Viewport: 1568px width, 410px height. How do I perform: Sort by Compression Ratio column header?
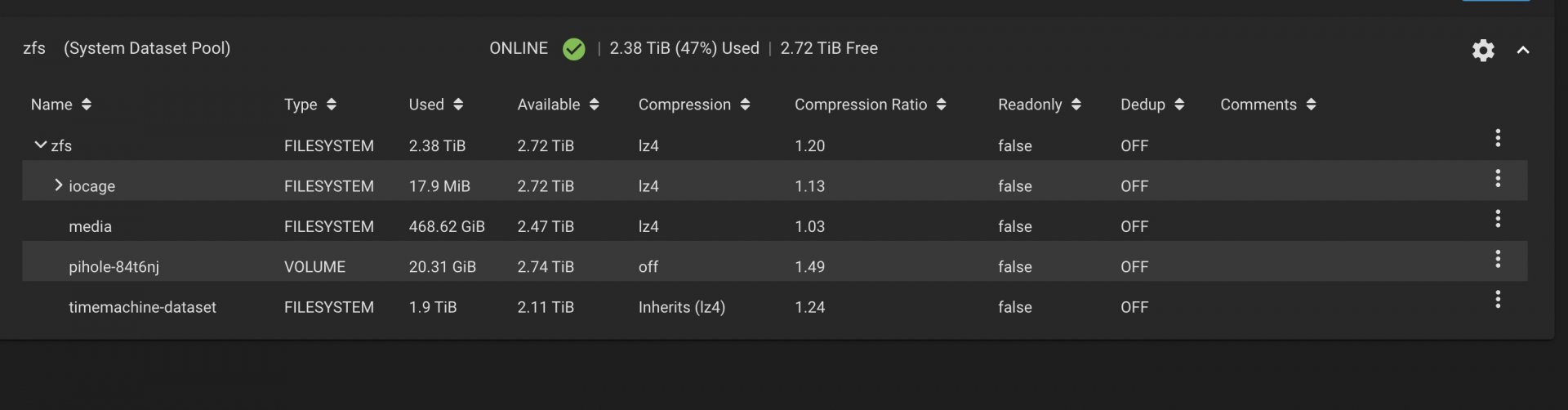coord(871,105)
